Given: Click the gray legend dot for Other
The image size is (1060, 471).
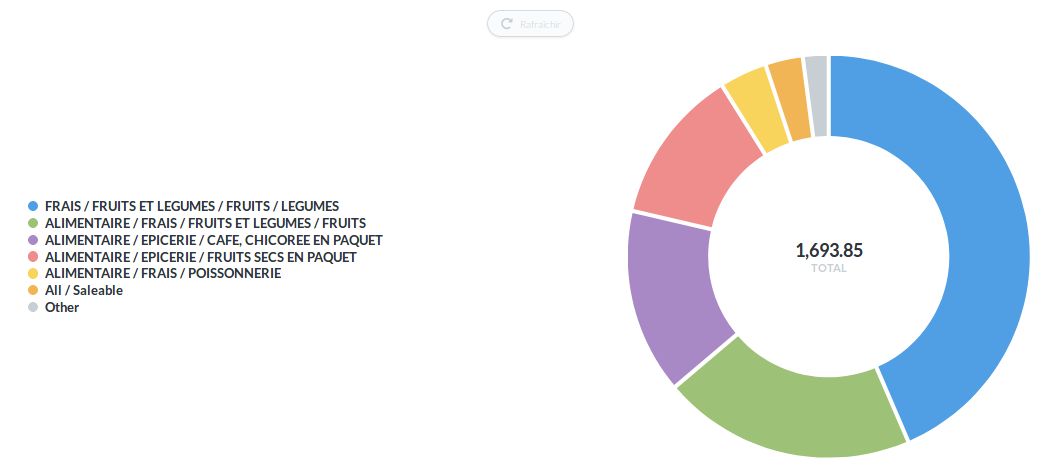Looking at the screenshot, I should [x=33, y=307].
